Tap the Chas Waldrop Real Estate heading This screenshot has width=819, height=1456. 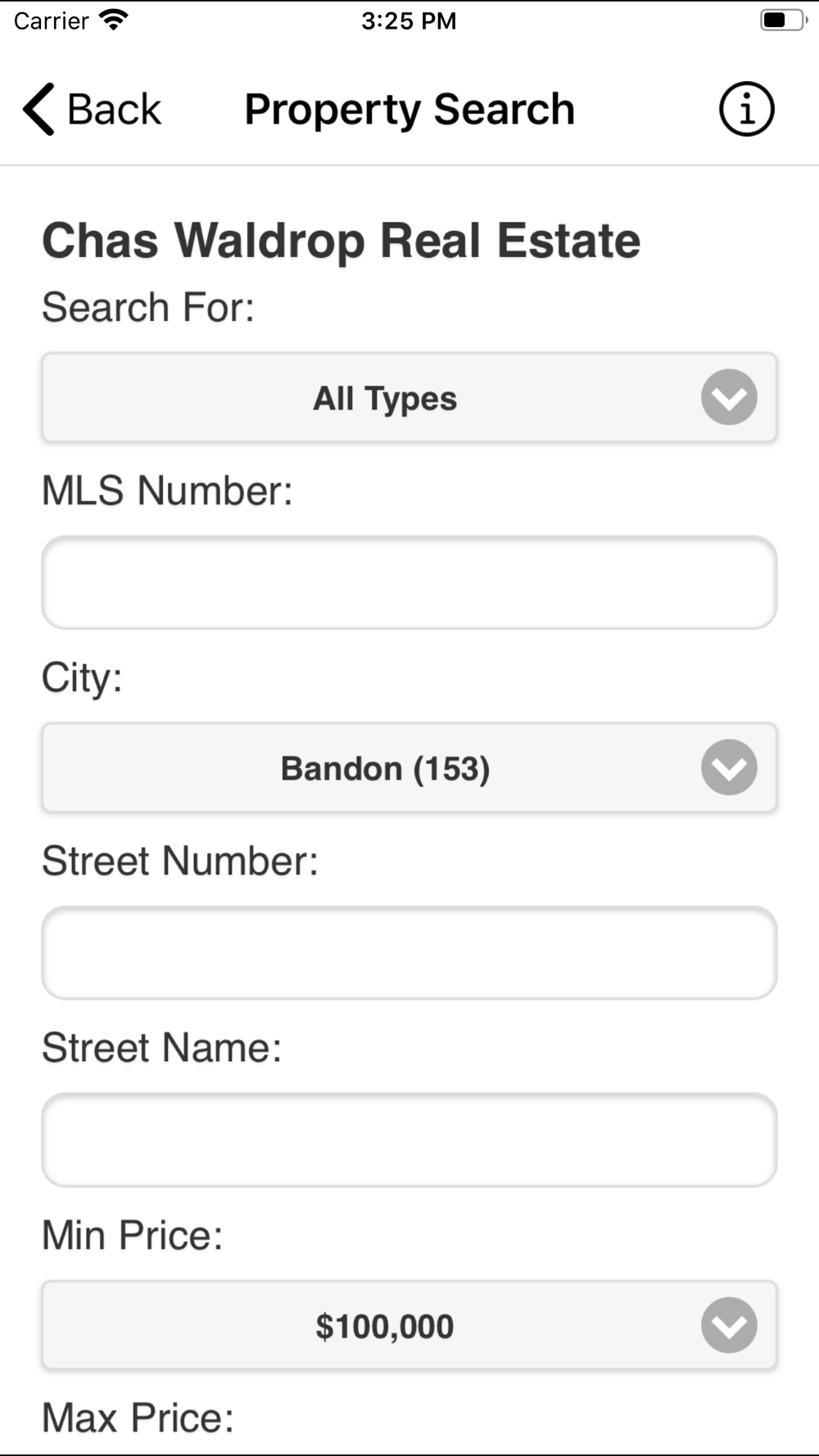[341, 241]
